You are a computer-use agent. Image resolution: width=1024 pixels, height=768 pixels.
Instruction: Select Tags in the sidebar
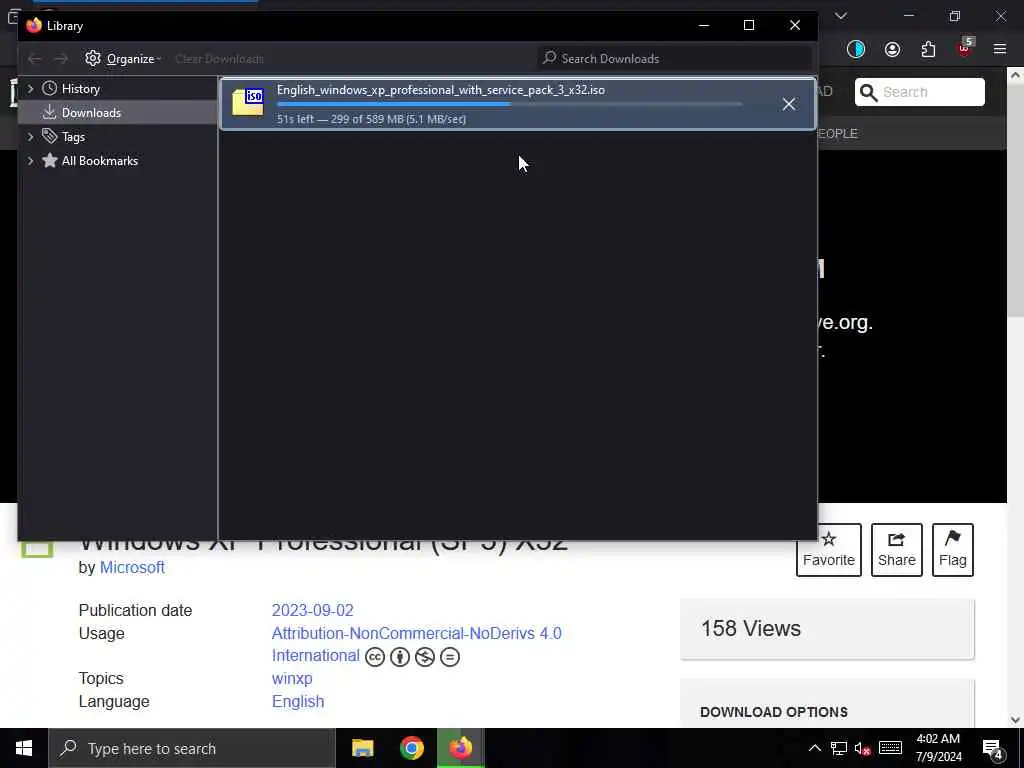coord(73,136)
